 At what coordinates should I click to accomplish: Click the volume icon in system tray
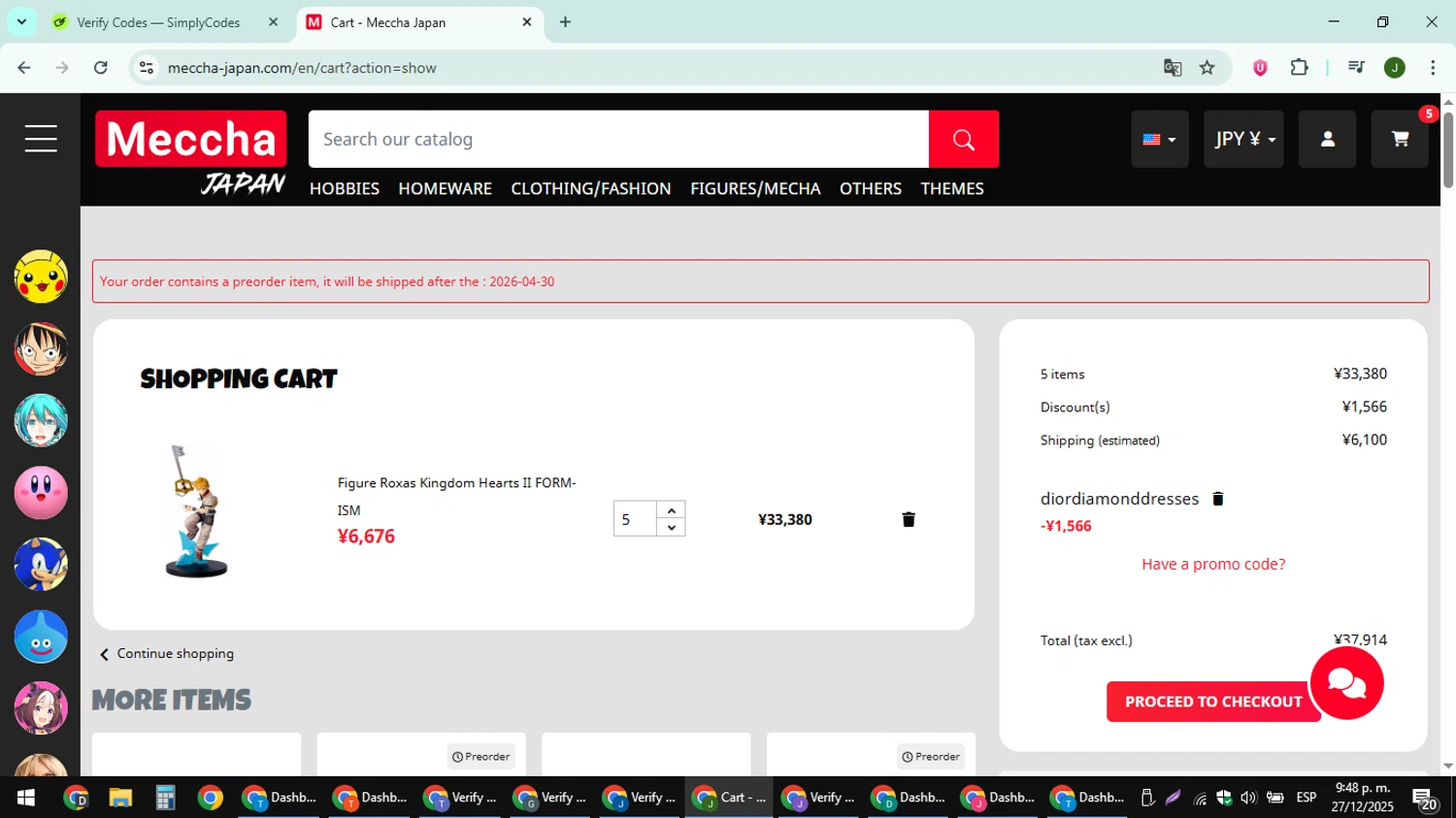[1248, 798]
